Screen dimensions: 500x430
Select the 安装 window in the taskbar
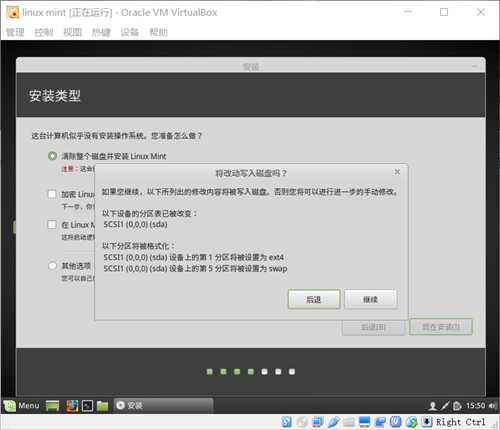[163, 405]
